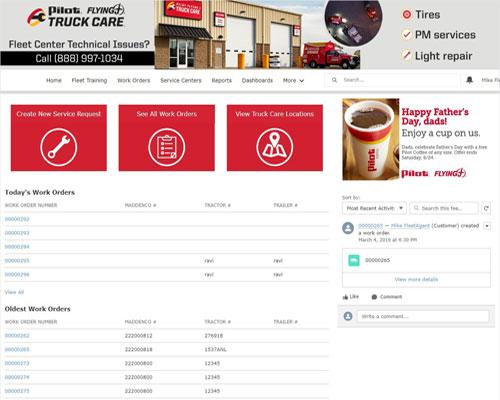
Task: Click the Oldest Work Orders heading
Action: 38,309
